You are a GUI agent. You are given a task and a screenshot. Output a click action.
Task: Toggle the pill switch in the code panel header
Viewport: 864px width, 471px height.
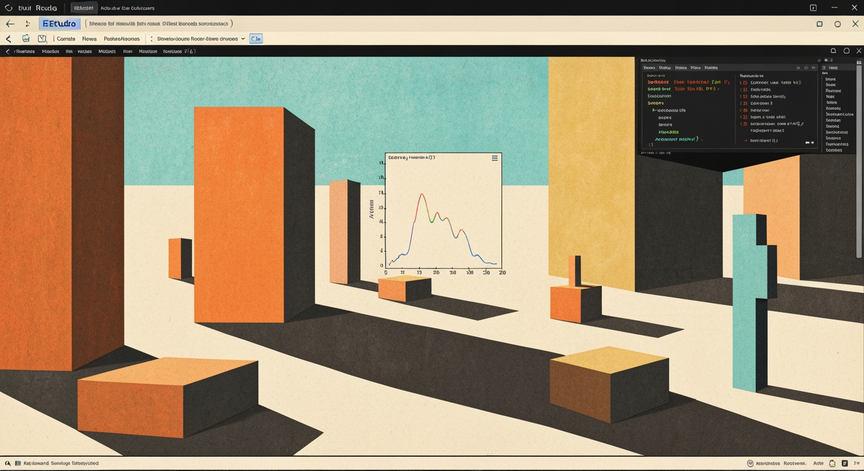[x=828, y=61]
